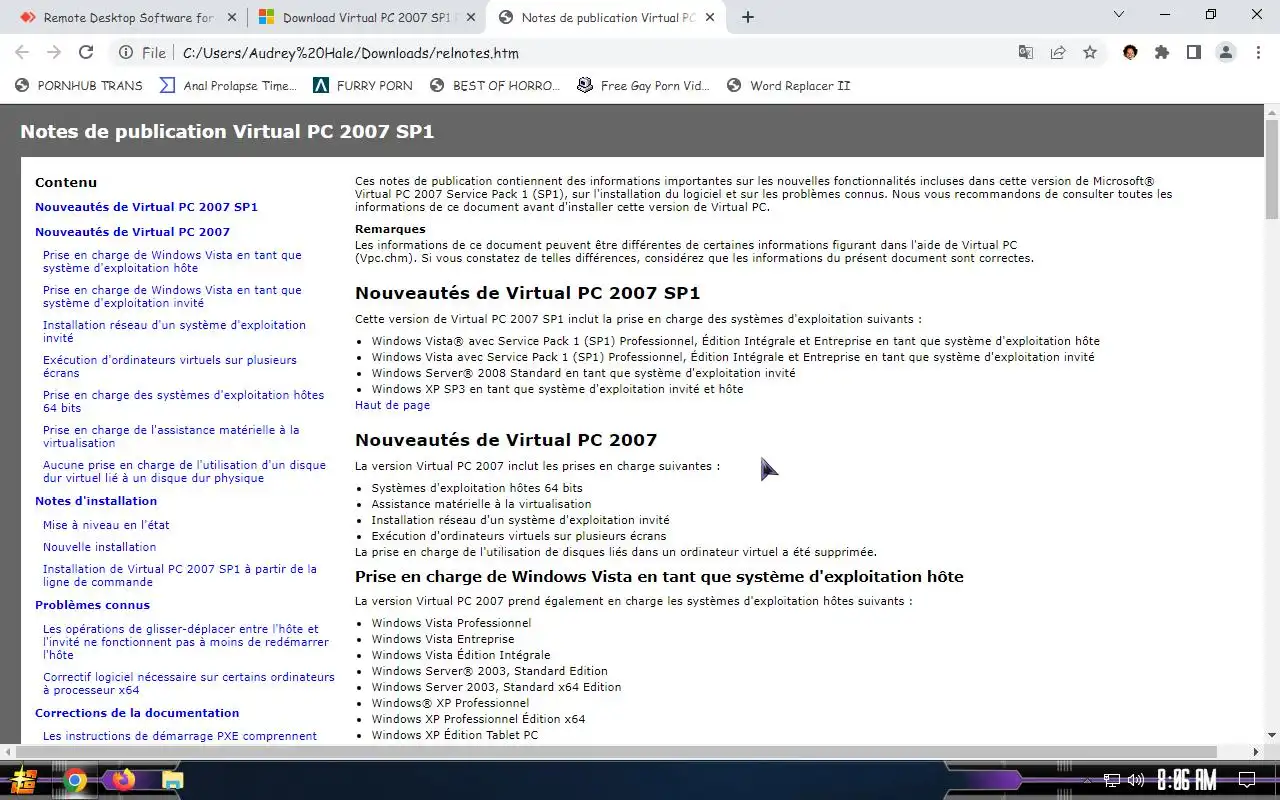Open Installation réseau d'un système sidebar link

174,331
